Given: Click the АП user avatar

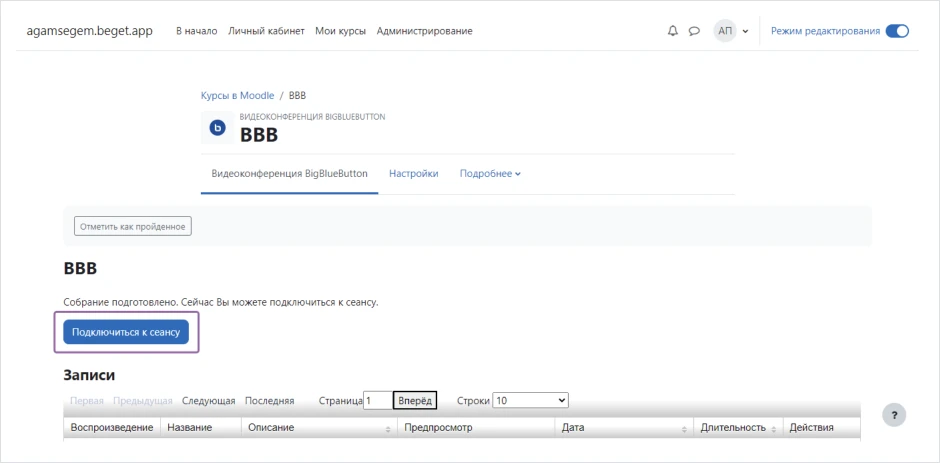Looking at the screenshot, I should 725,31.
